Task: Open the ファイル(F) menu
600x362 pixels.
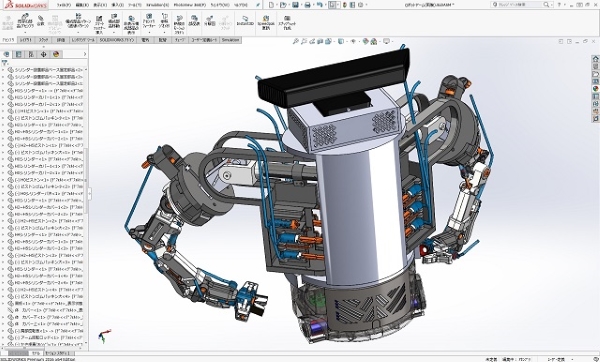Action: click(x=64, y=5)
